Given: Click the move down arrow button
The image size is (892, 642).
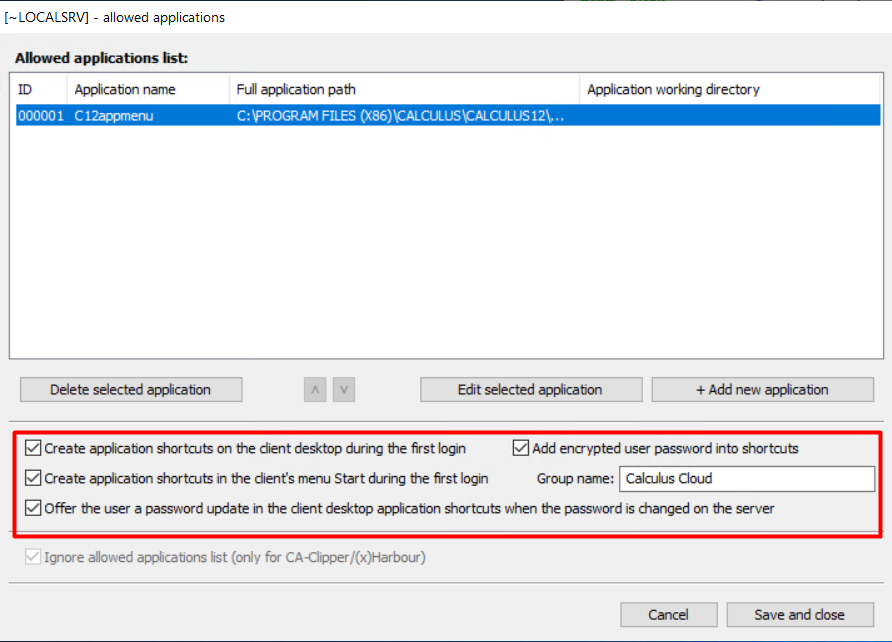Looking at the screenshot, I should click(343, 390).
